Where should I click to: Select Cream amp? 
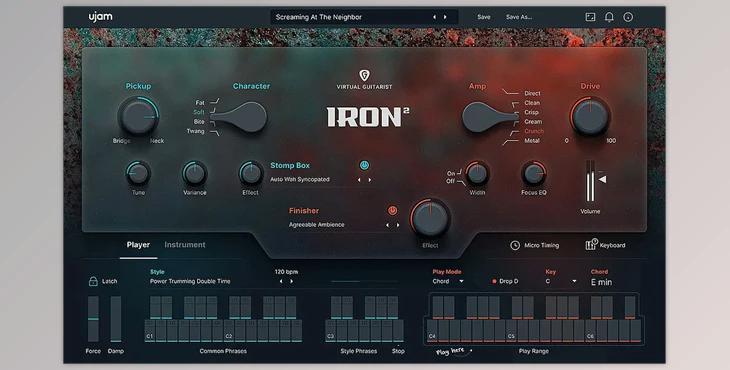(533, 121)
